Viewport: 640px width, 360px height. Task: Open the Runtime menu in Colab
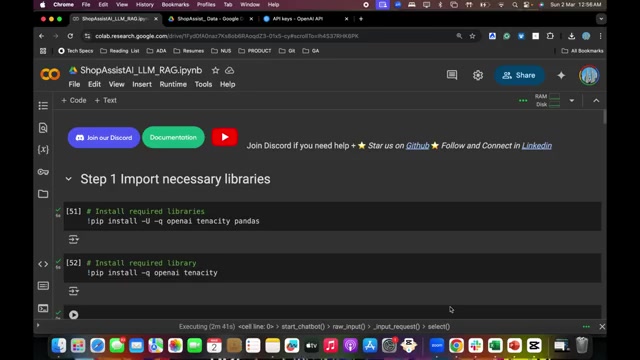pos(173,84)
